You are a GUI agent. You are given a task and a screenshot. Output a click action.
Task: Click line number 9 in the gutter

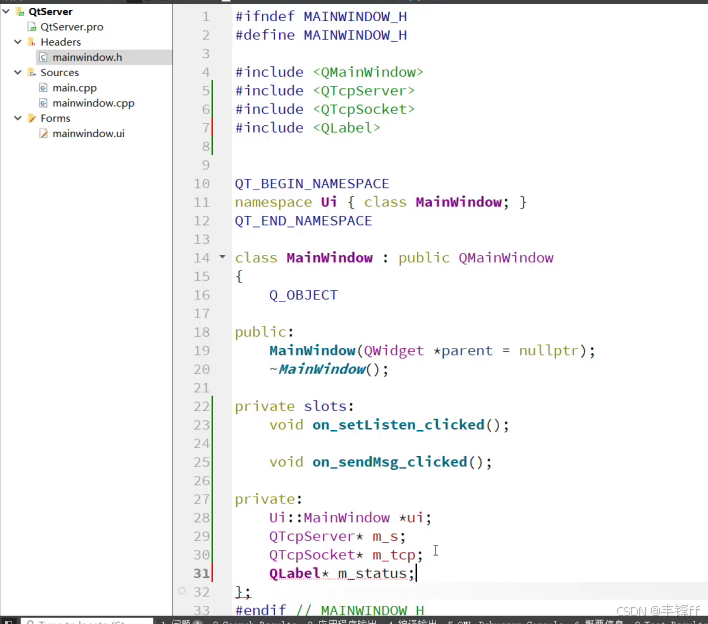tap(206, 165)
